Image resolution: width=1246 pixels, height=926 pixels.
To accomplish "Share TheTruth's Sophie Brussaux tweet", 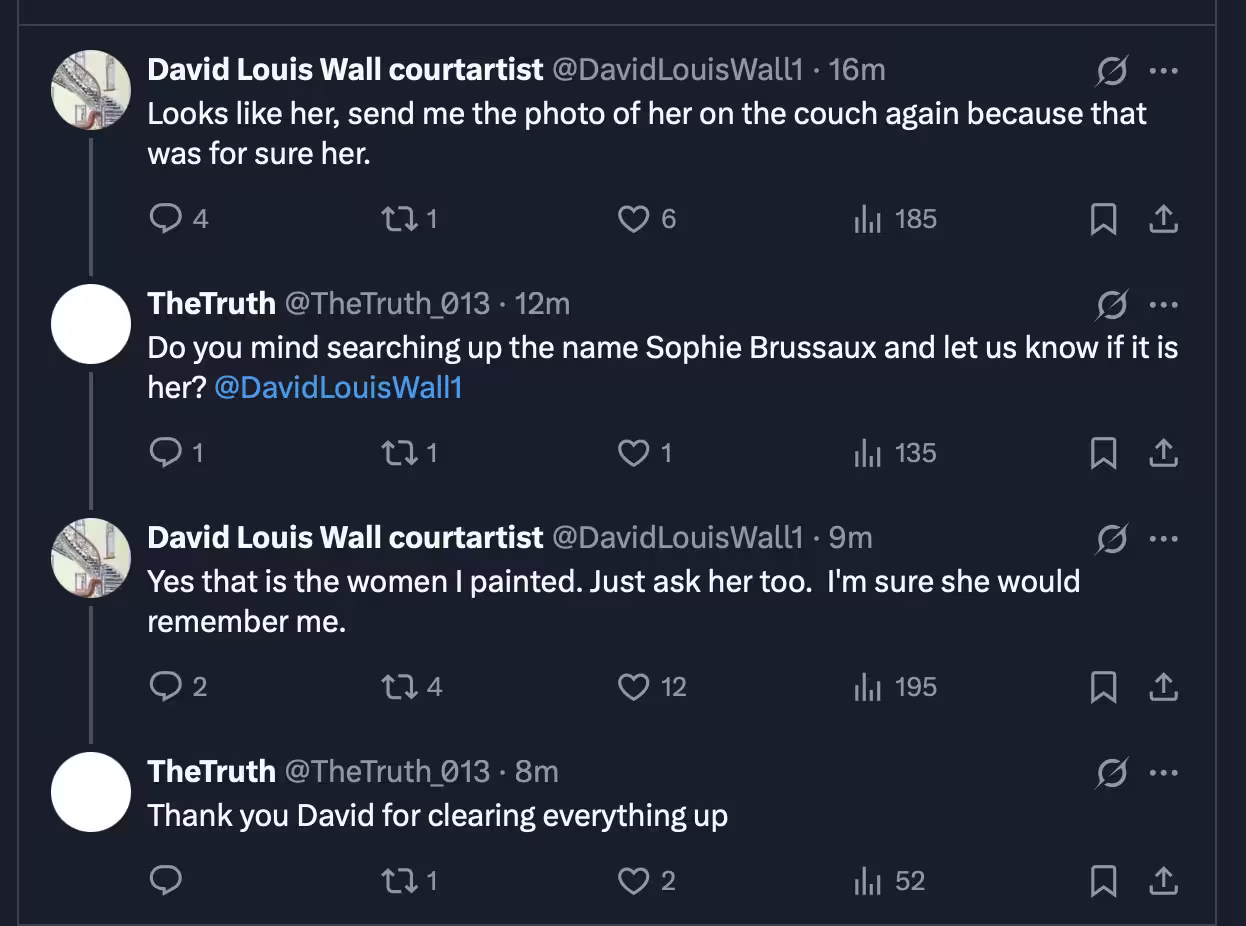I will point(1162,453).
